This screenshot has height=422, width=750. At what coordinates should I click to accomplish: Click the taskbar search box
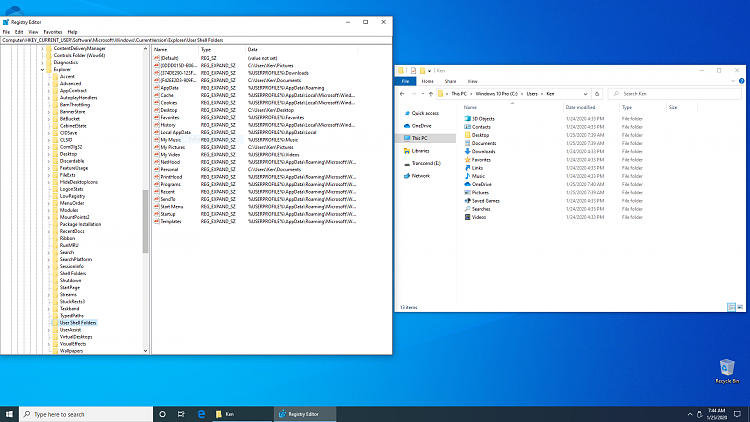point(86,414)
